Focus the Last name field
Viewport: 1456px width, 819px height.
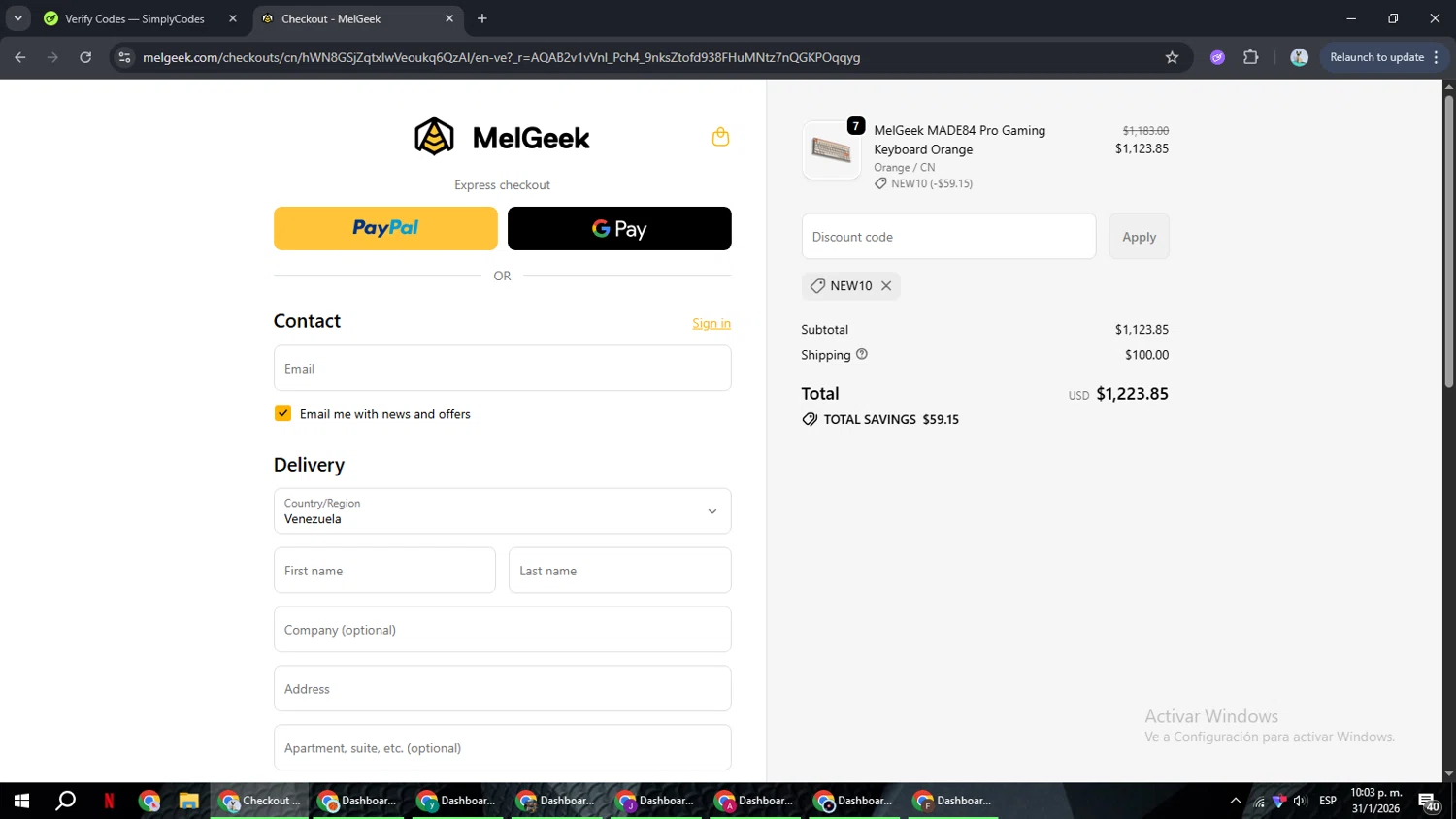619,571
